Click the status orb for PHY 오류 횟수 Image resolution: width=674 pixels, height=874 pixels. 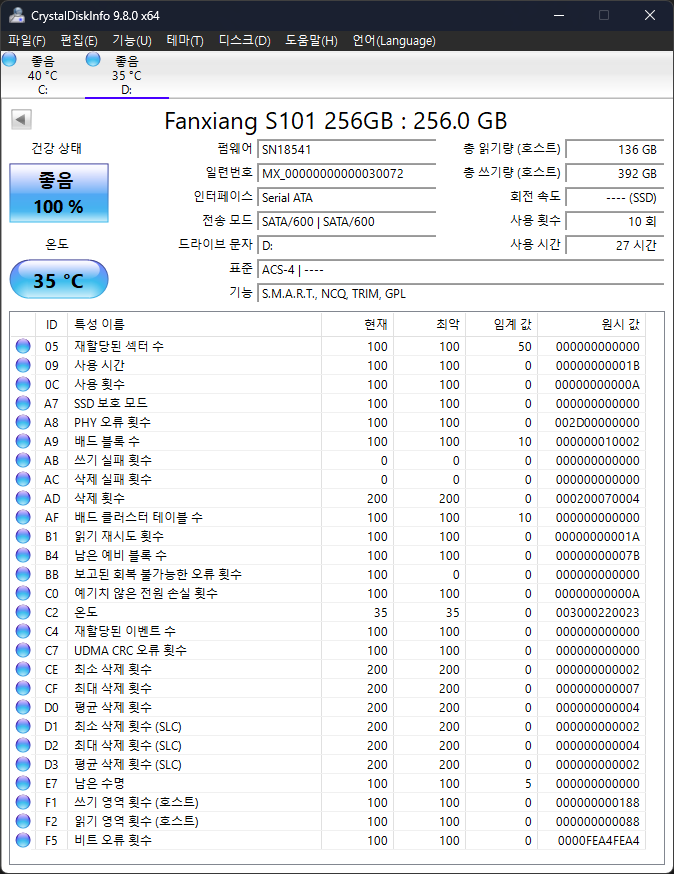(x=23, y=422)
